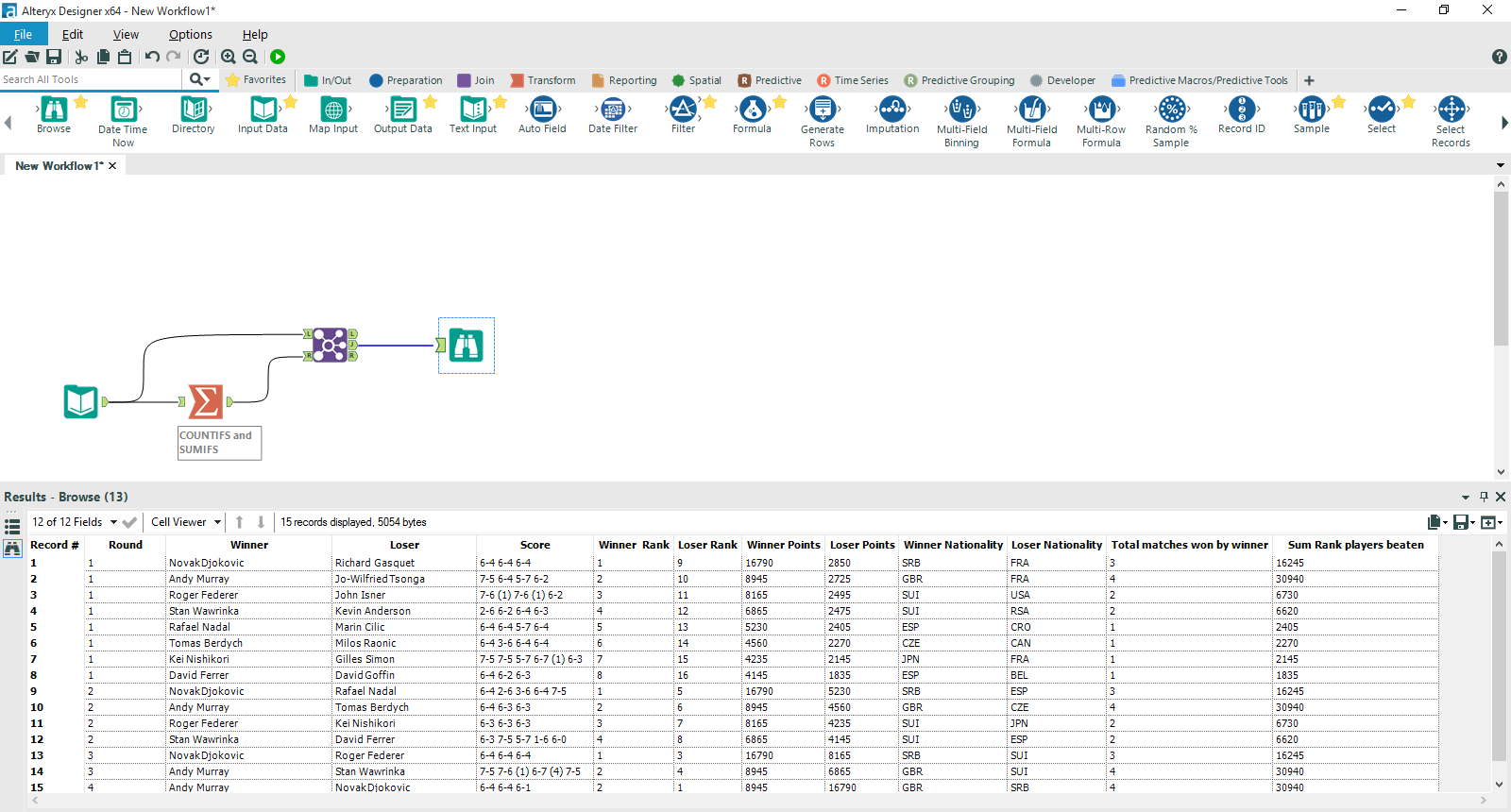Toggle pin on the Results panel
Screen dimensions: 1511x812
[1484, 497]
